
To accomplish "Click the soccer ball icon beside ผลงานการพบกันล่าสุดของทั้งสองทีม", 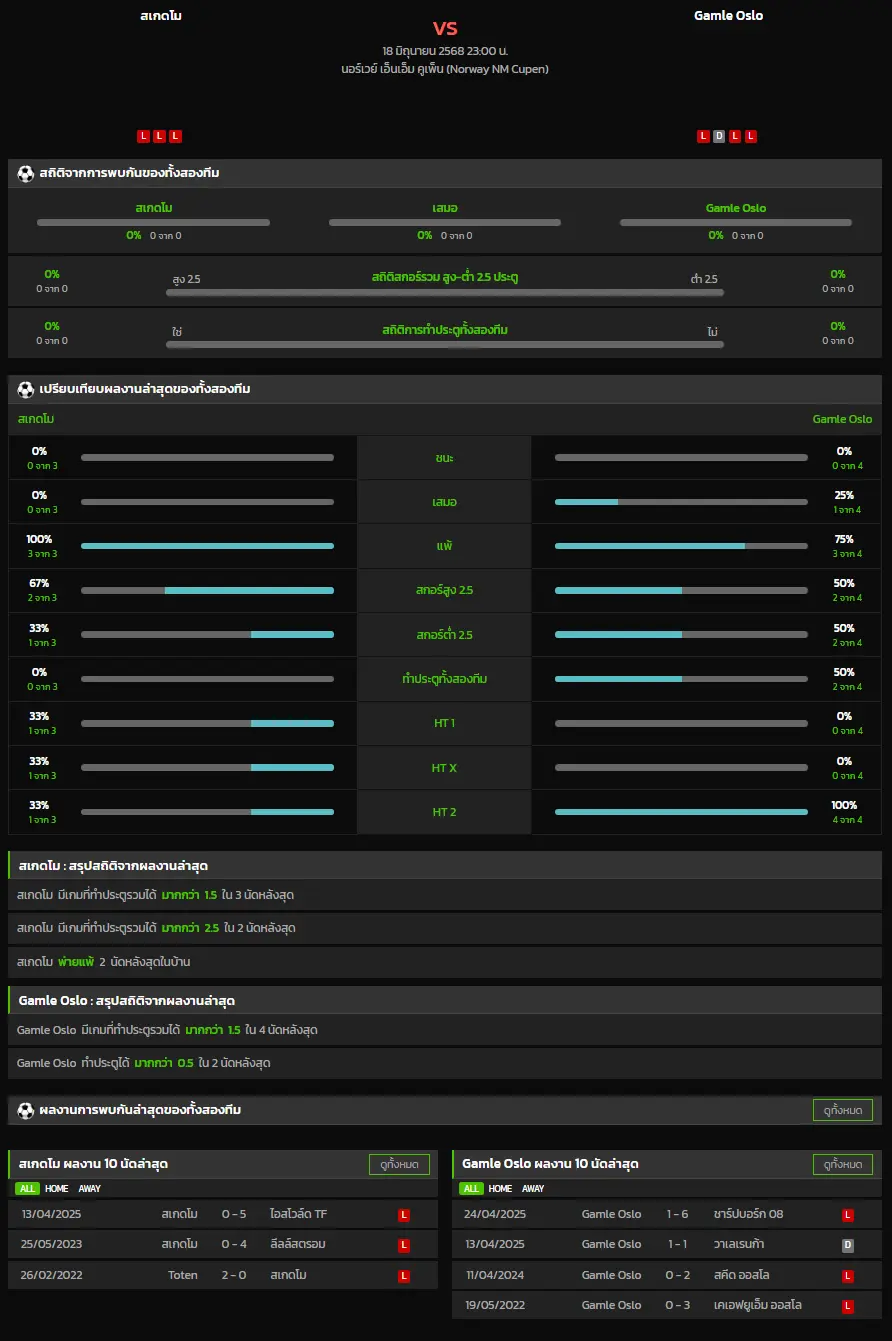I will pyautogui.click(x=26, y=1110).
